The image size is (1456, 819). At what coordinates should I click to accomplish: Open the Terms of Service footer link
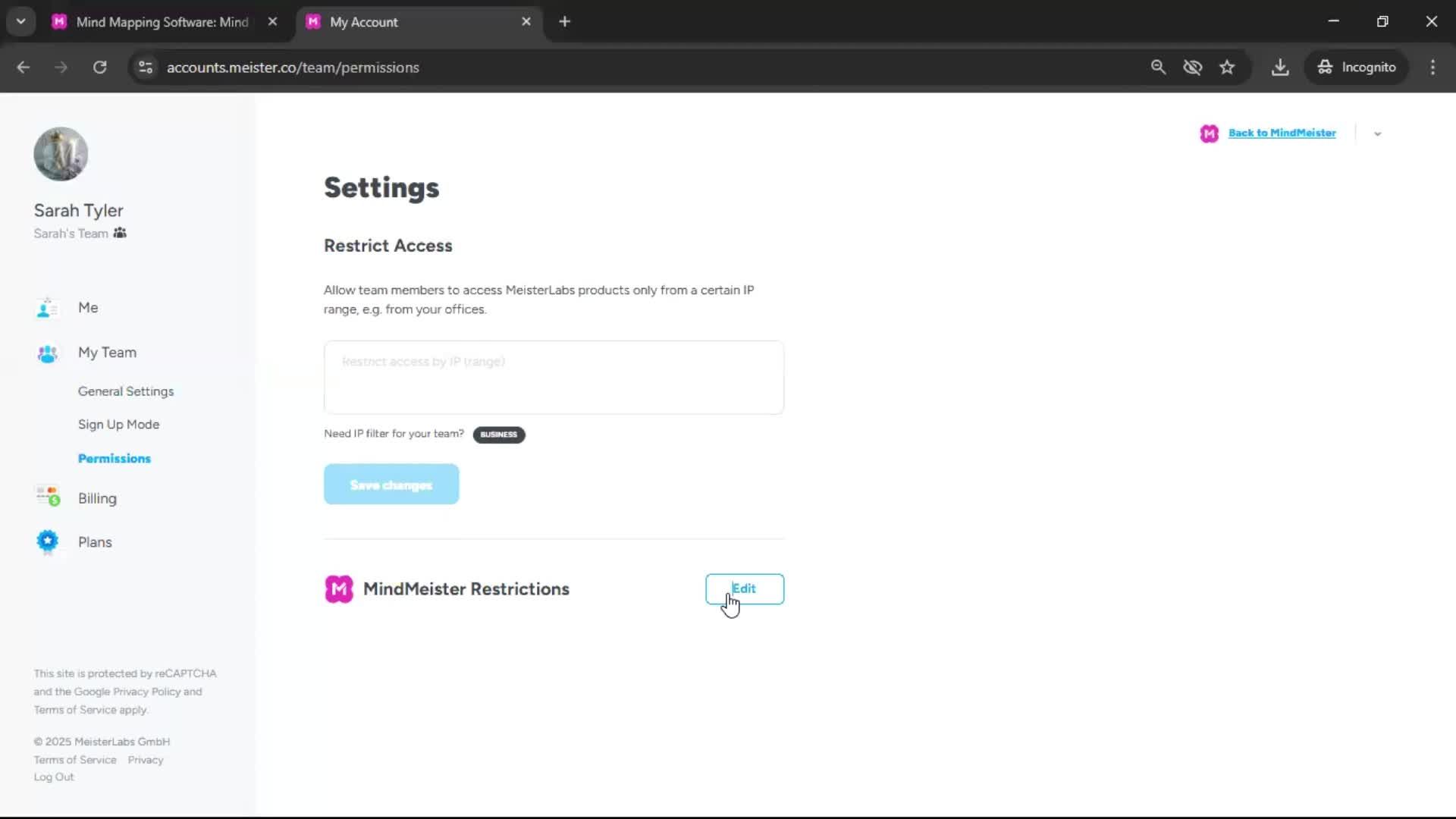pos(75,760)
